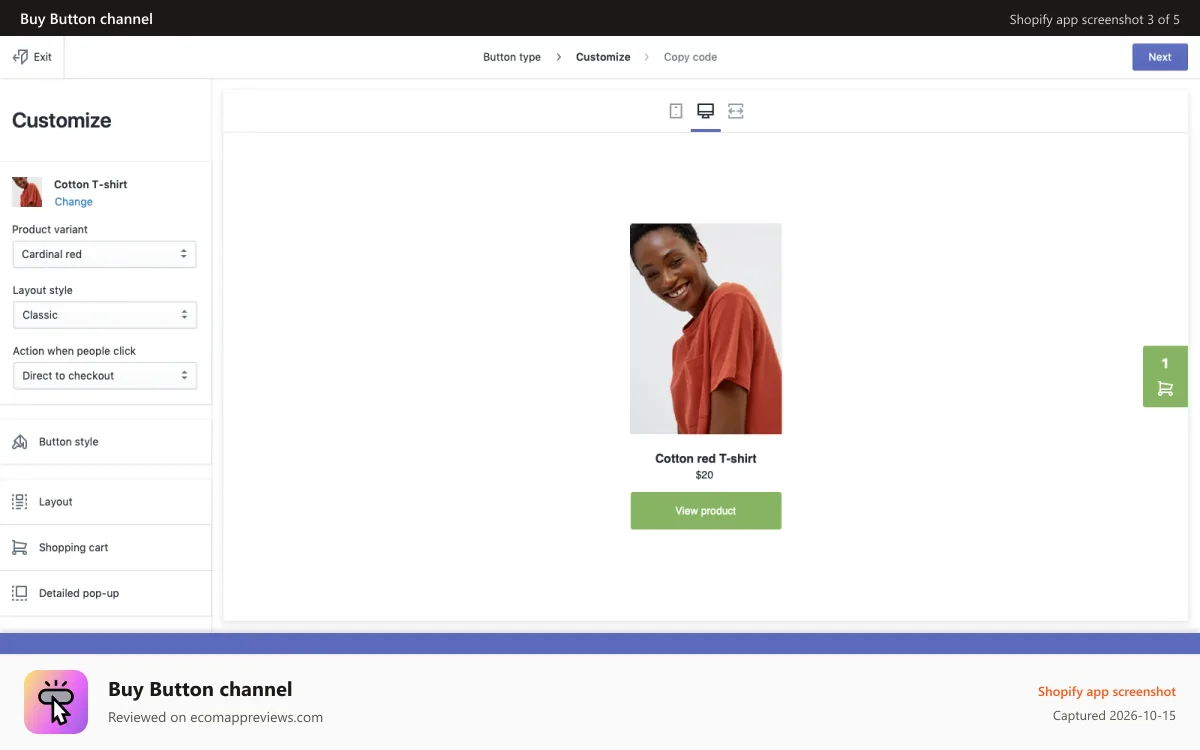Open the Product variant dropdown
The width and height of the screenshot is (1200, 750).
pos(104,254)
